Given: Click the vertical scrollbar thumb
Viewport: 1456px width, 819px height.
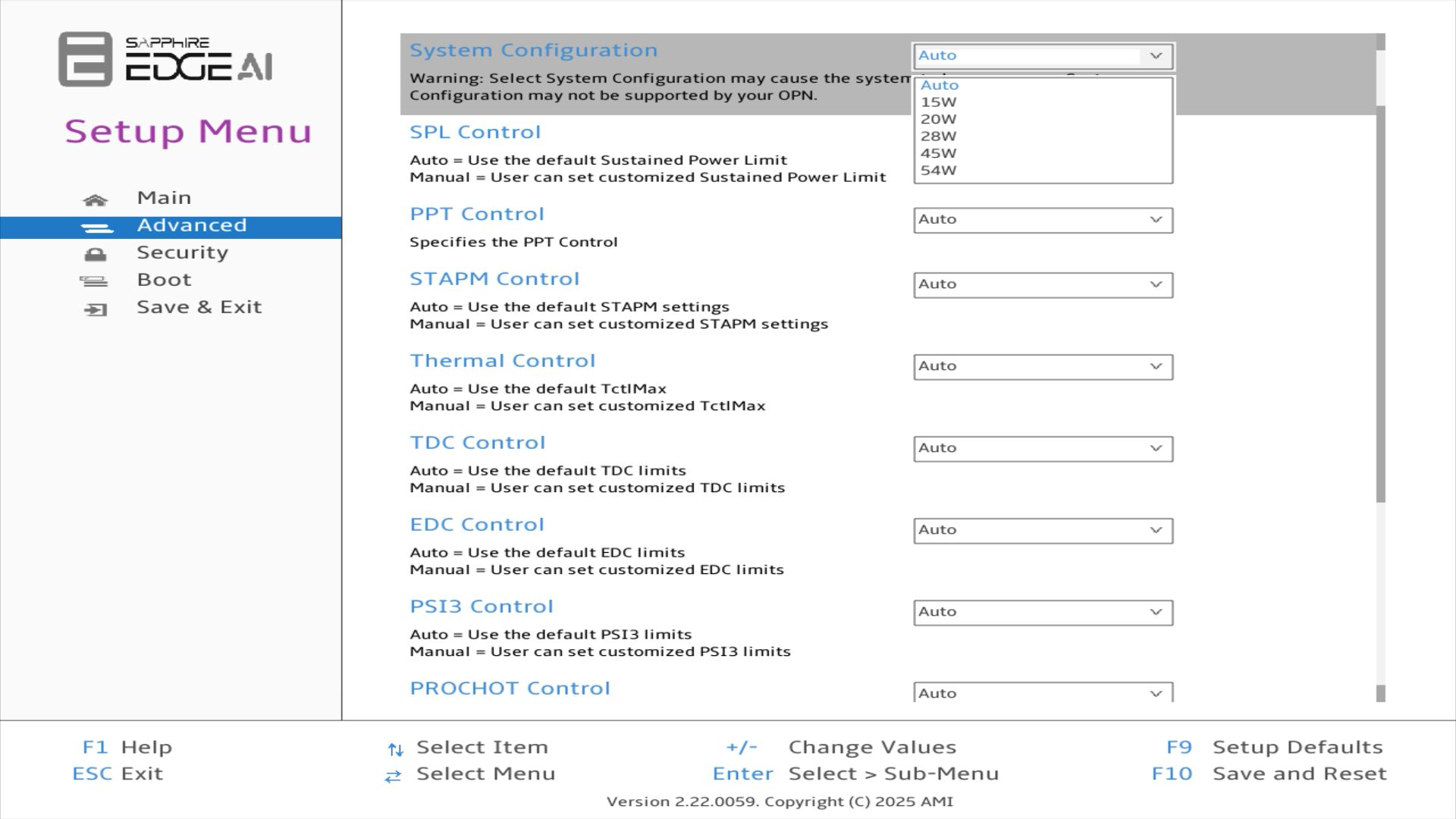Looking at the screenshot, I should point(1380,303).
